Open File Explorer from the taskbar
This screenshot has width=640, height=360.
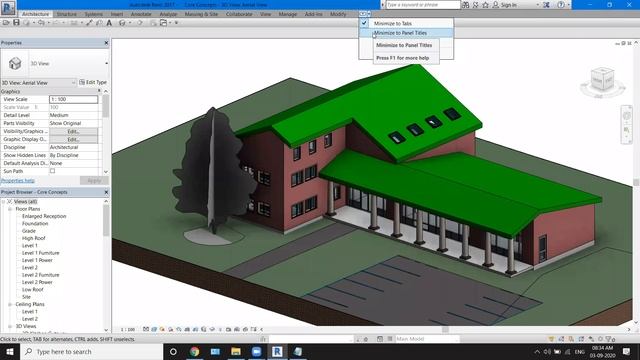pyautogui.click(x=236, y=351)
